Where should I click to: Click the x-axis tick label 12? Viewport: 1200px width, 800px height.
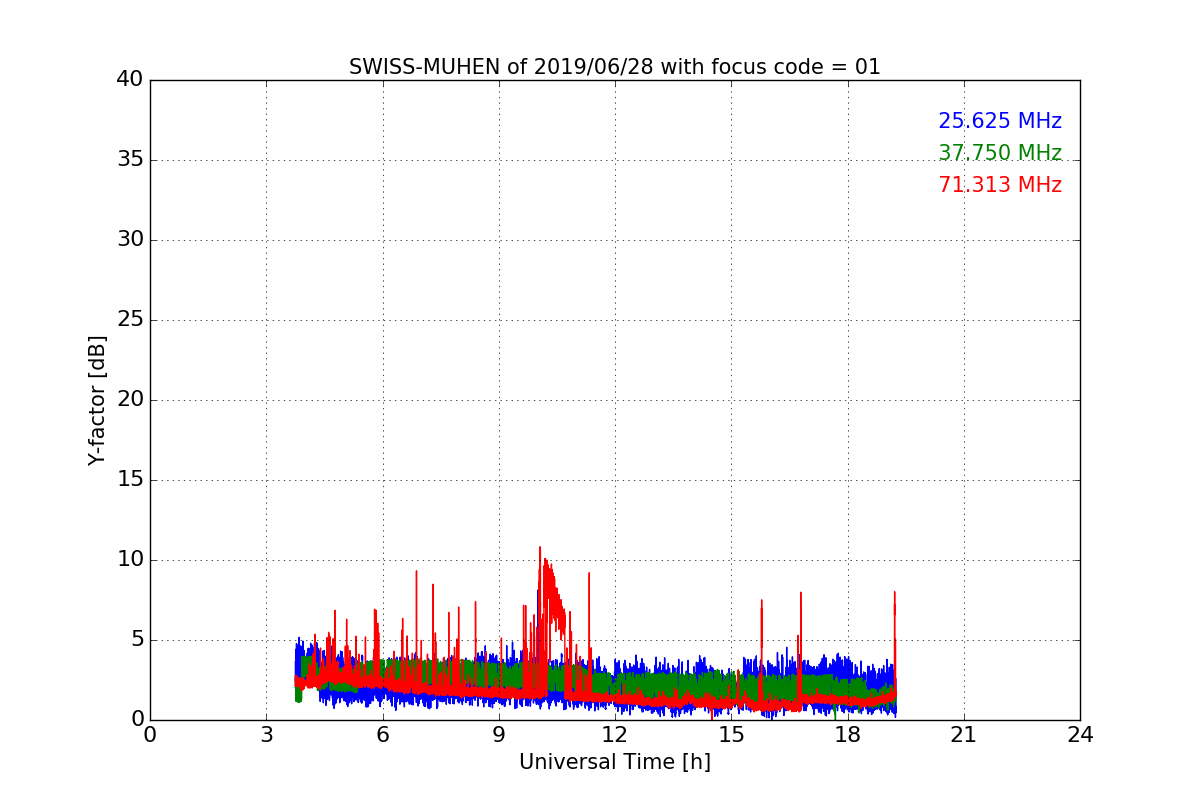coord(615,735)
